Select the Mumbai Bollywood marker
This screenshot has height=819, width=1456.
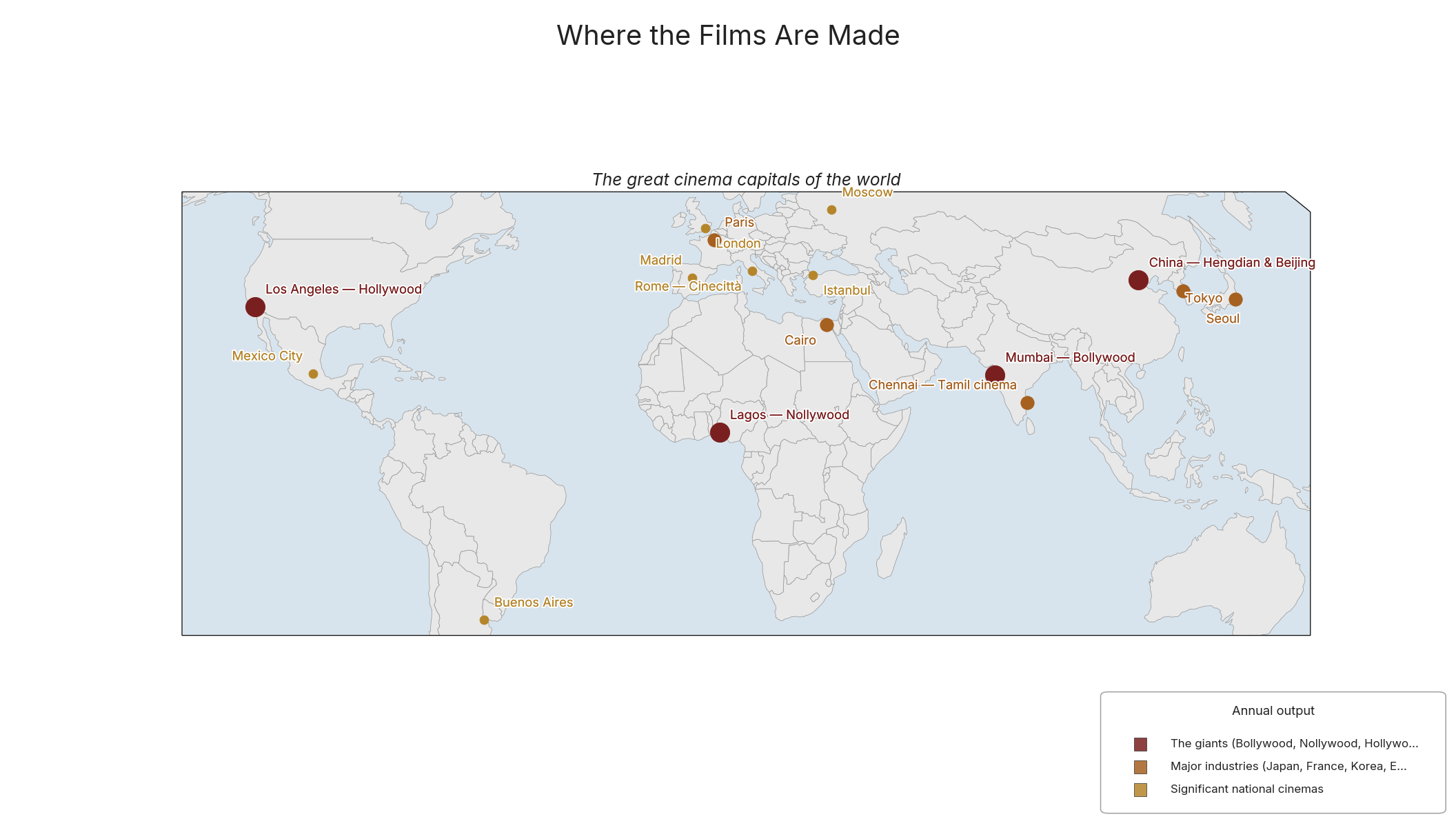click(x=995, y=375)
